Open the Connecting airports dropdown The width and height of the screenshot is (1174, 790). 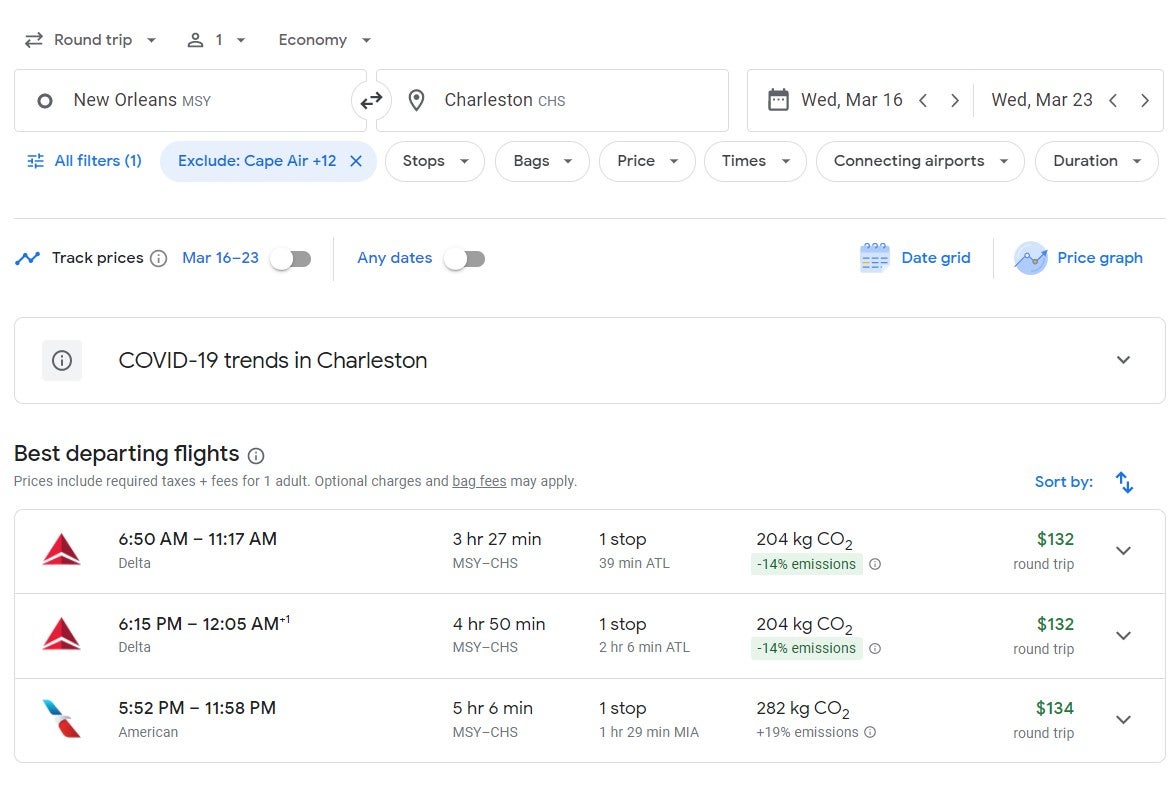(919, 160)
